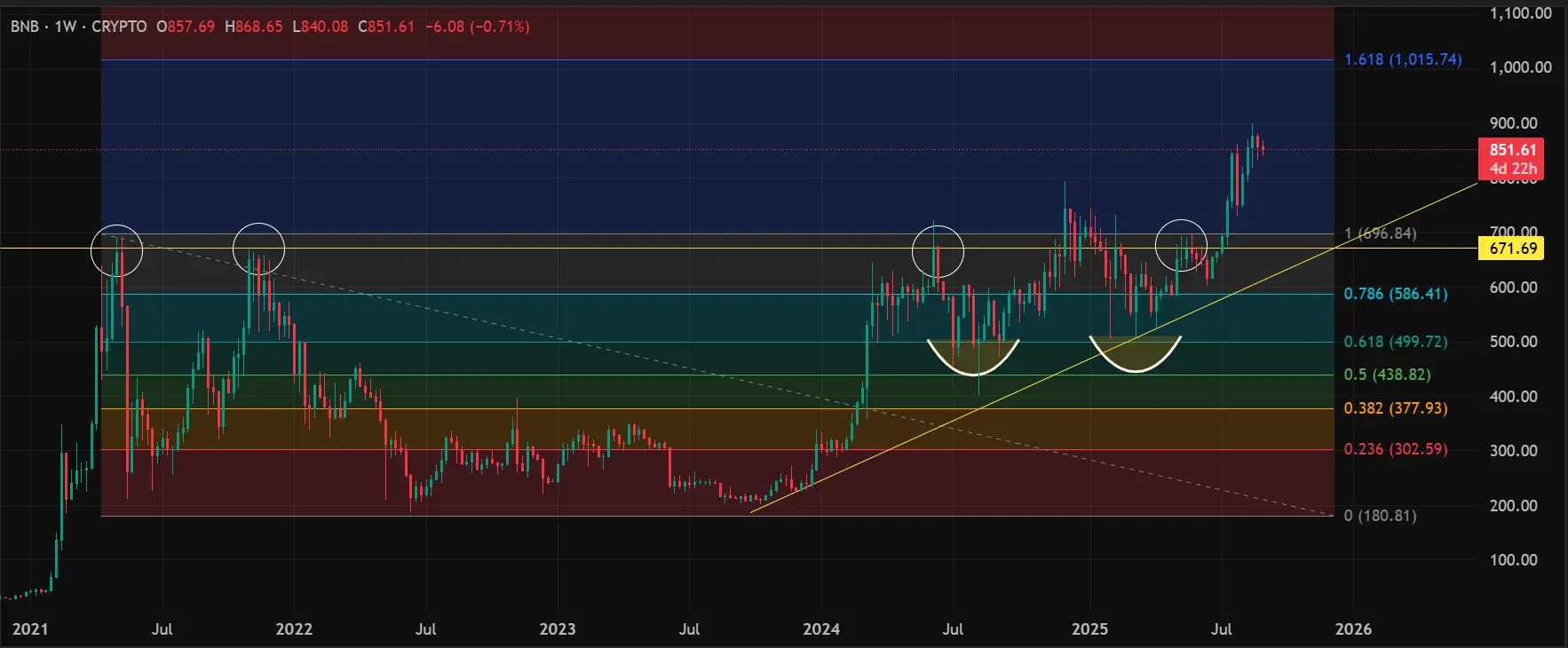Click the high value H868.65
Viewport: 1568px width, 648px height.
pyautogui.click(x=254, y=27)
